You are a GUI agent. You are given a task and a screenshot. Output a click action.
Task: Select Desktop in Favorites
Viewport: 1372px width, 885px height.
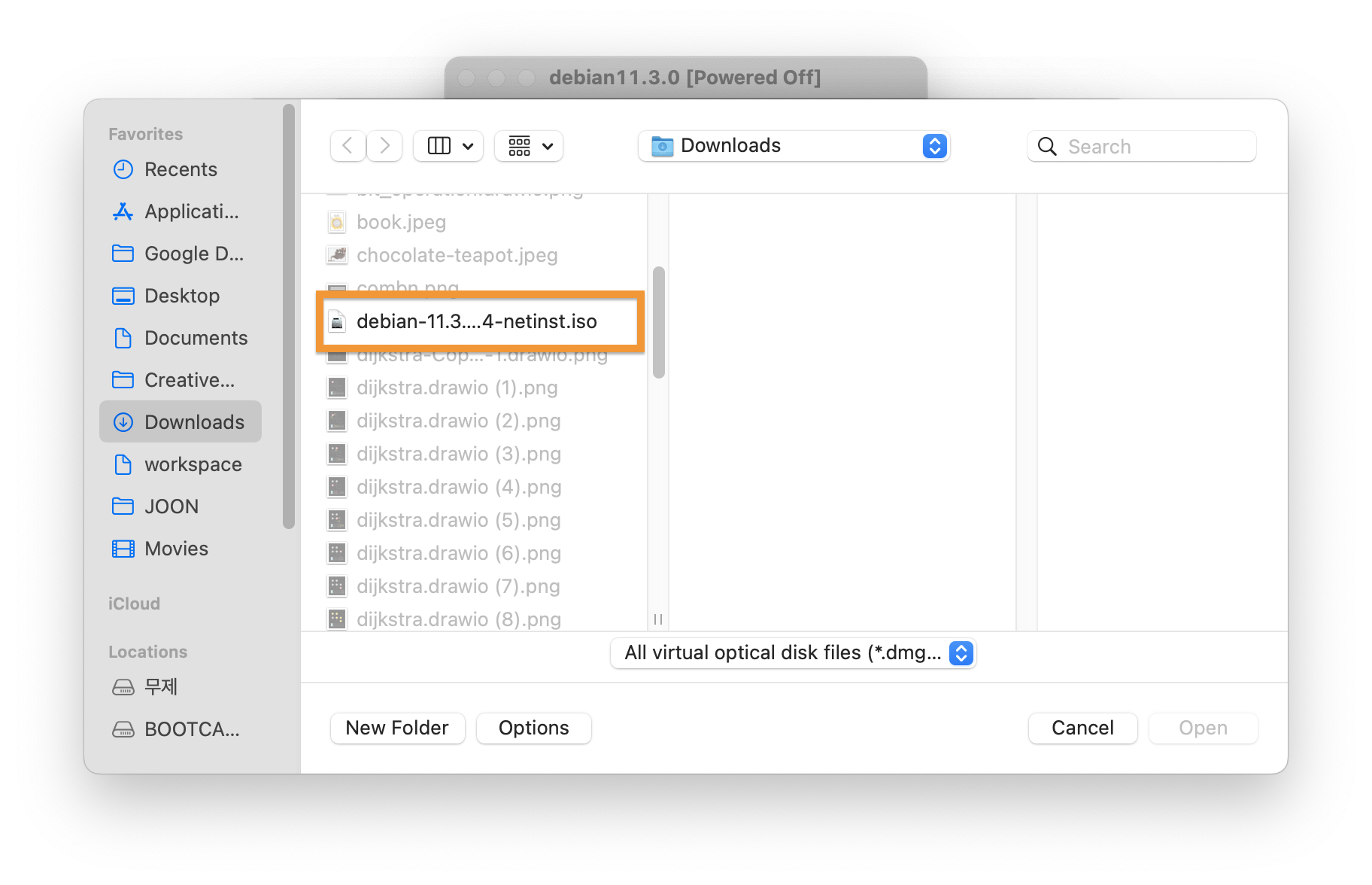[181, 296]
